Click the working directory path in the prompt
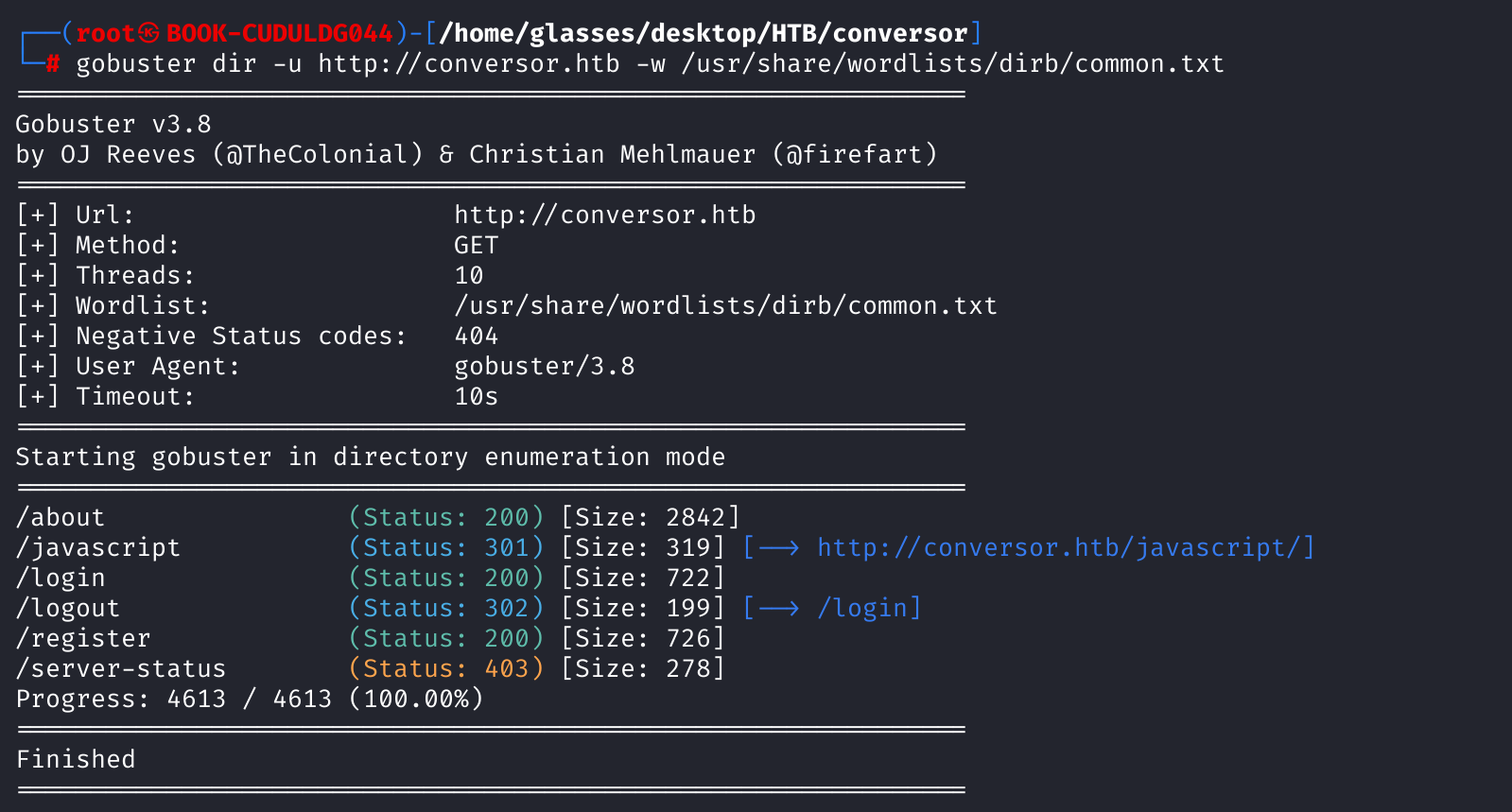Screen dimensions: 1512x812 pos(704,33)
